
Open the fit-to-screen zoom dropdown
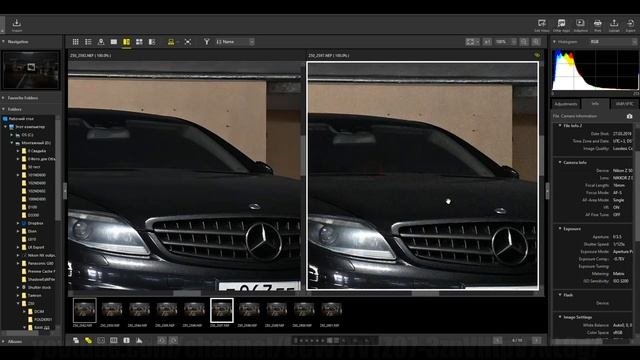pyautogui.click(x=472, y=42)
